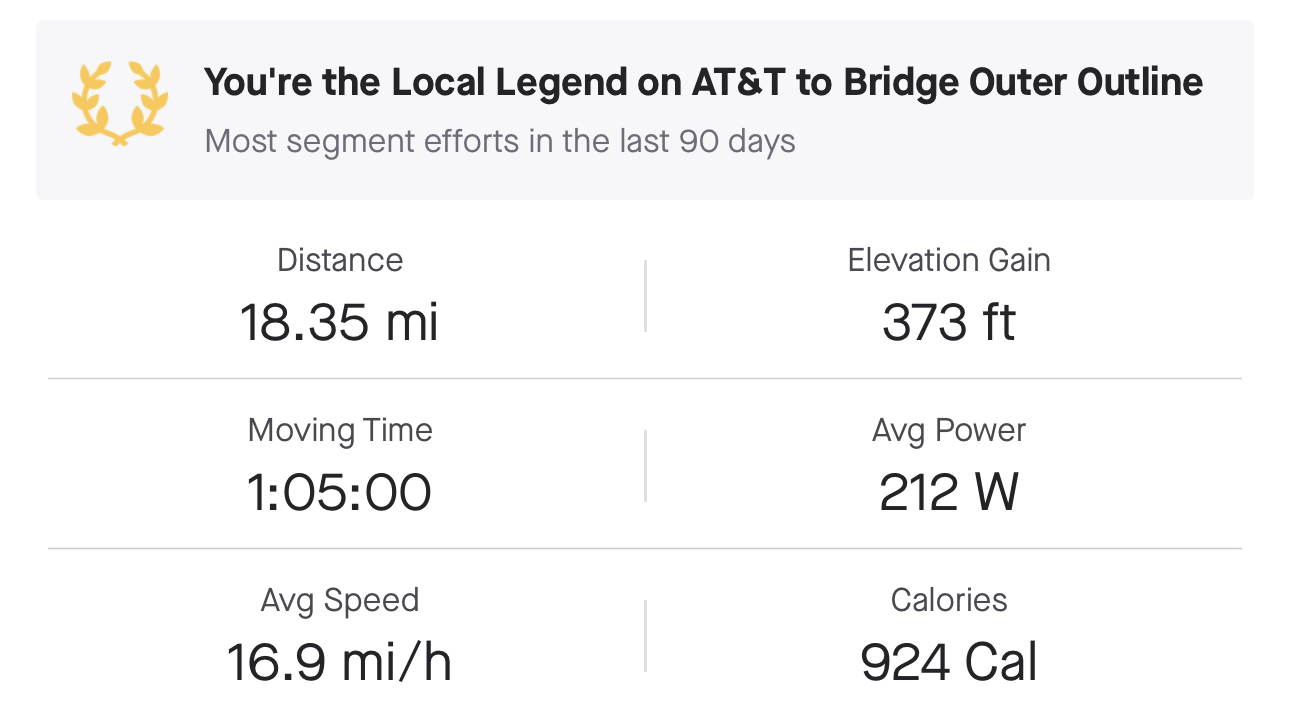Click the 373 ft elevation value
Viewport: 1290px width, 713px height.
tap(949, 322)
